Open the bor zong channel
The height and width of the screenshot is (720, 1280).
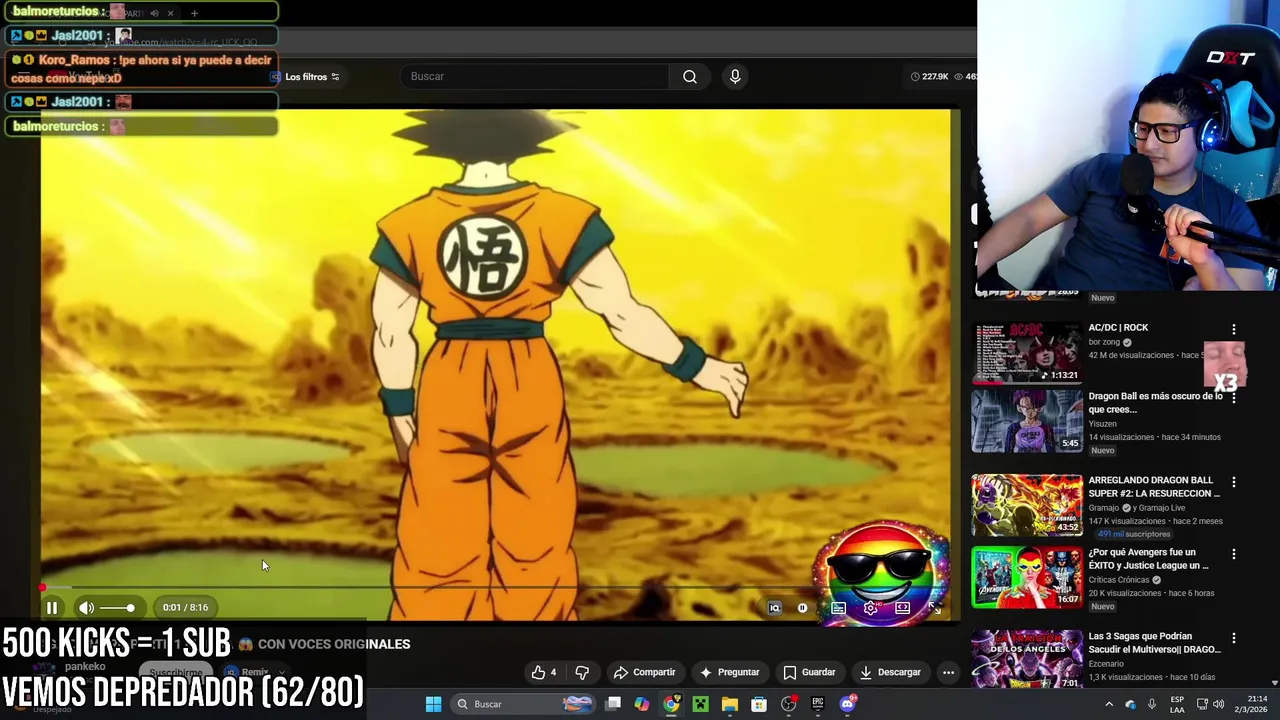click(1105, 342)
